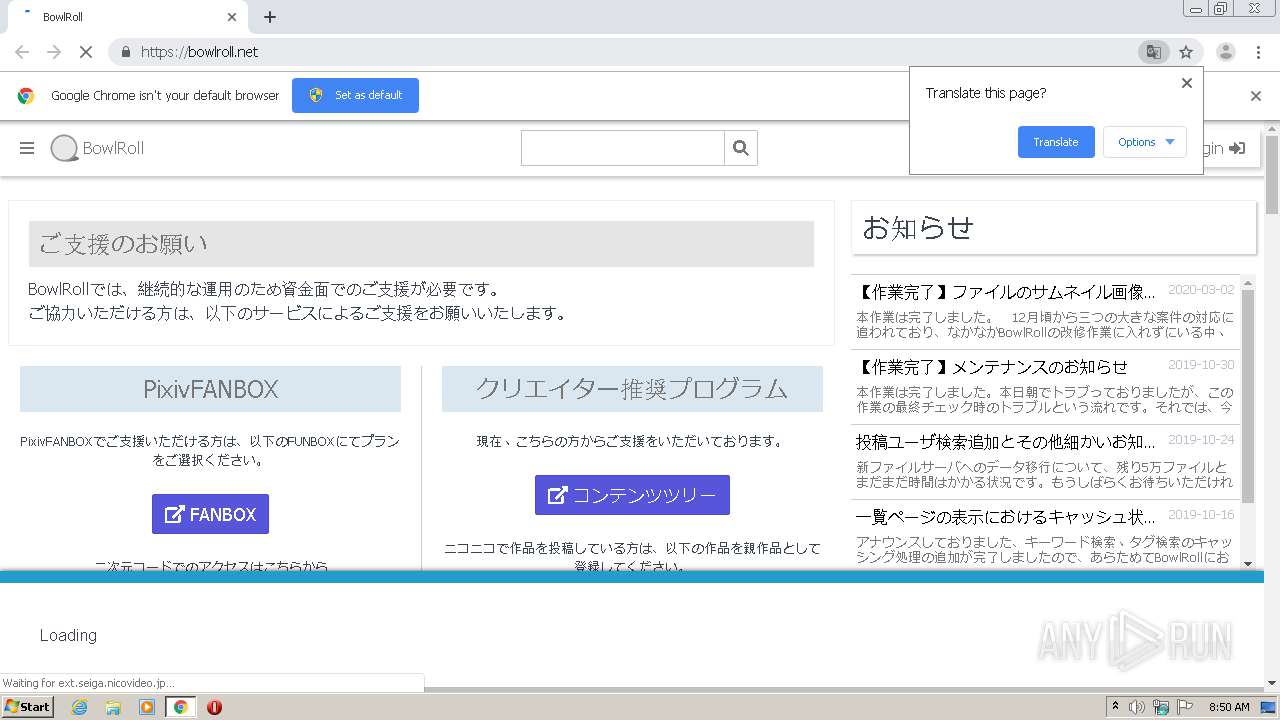Screen dimensions: 1280x720
Task: Open the コンテンツツリー button
Action: (632, 495)
